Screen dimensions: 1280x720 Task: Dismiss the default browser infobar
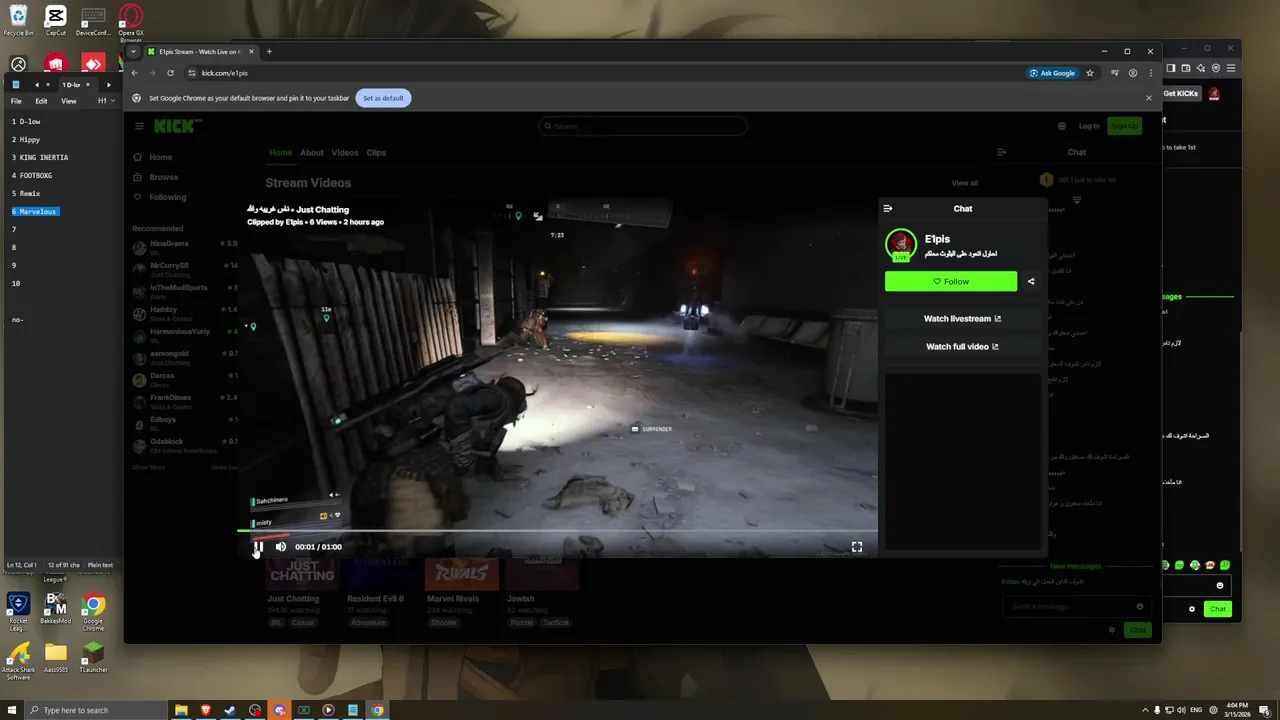(x=1149, y=98)
